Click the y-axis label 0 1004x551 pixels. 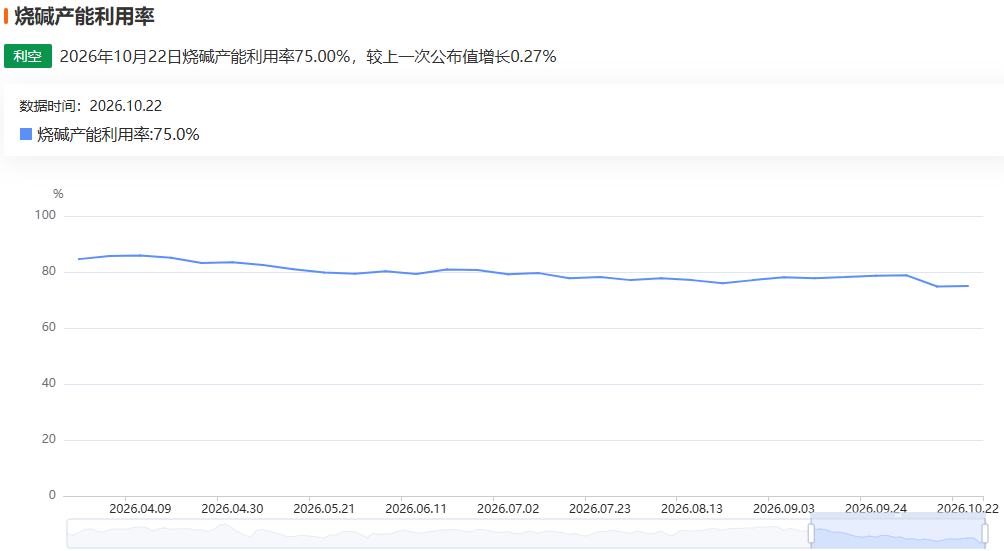[x=53, y=495]
